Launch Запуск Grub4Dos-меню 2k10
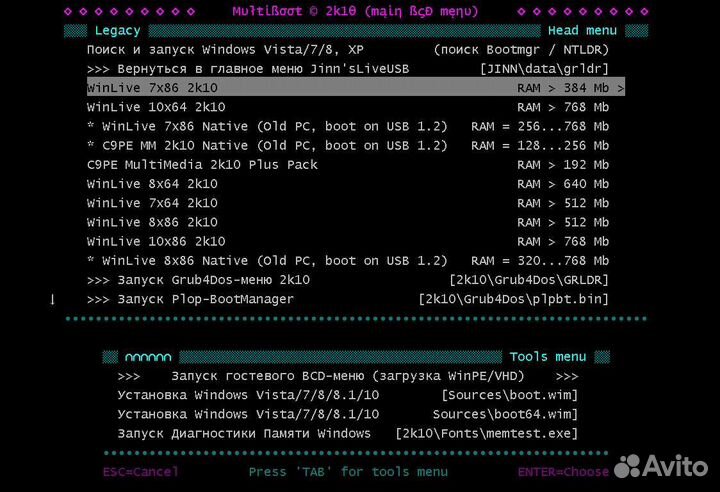 [348, 280]
